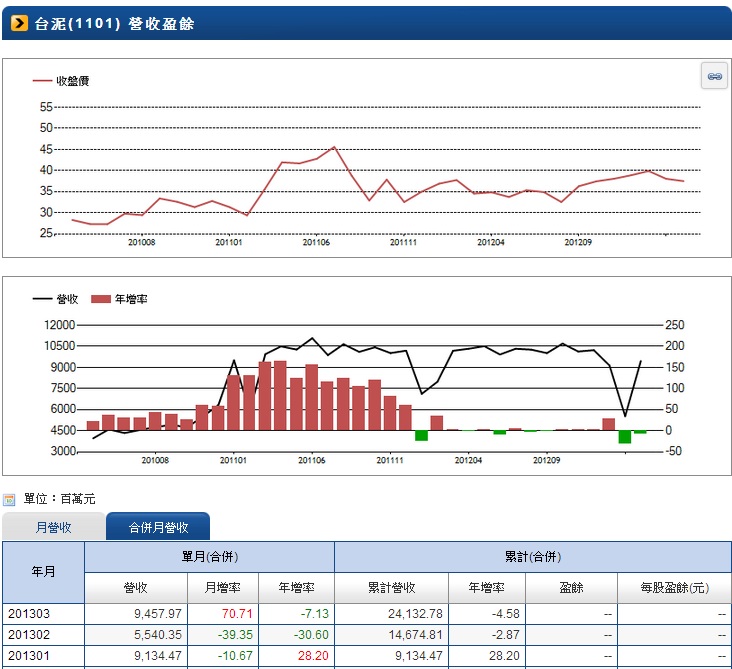Viewport: 732px width, 669px height.
Task: Click monthly growth value -10.67
Action: coord(235,655)
